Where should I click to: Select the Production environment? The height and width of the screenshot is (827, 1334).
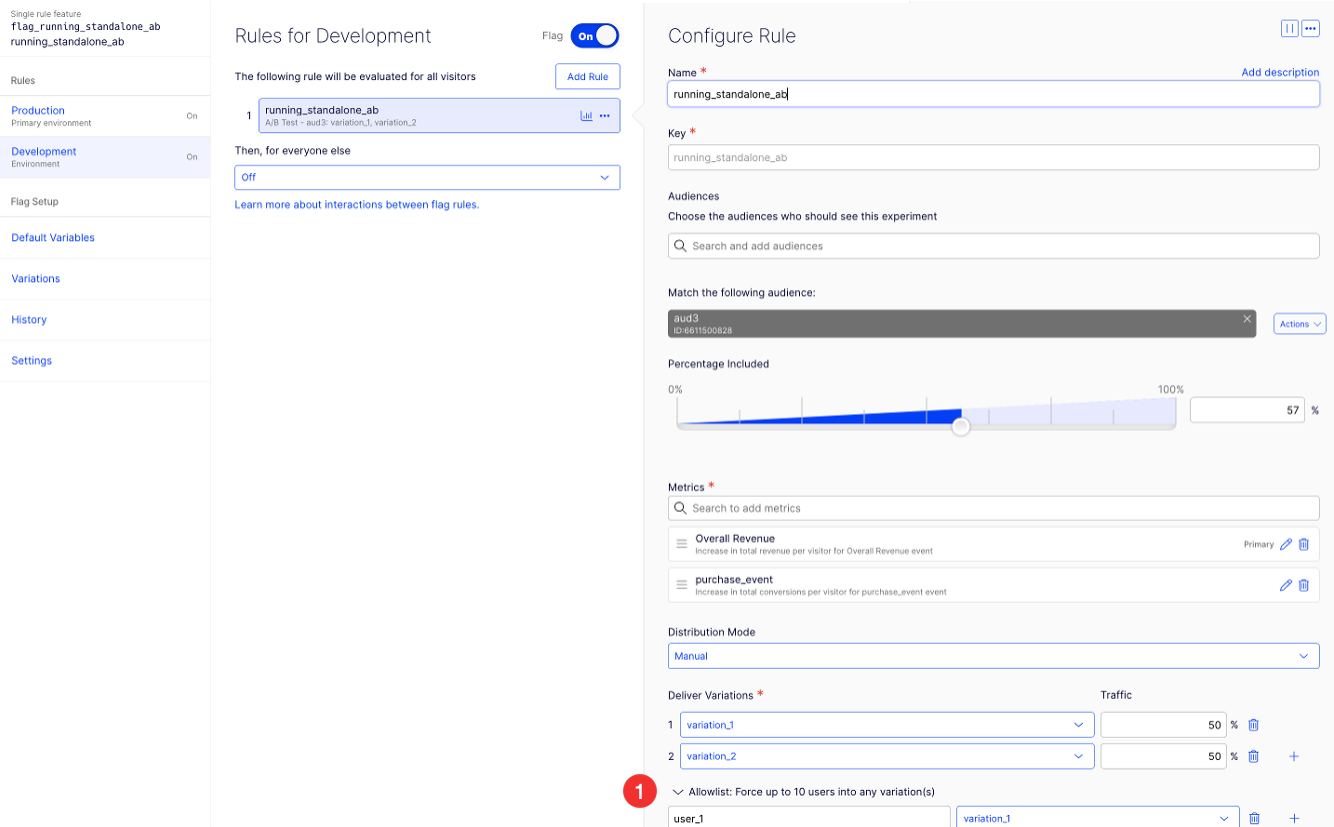coord(104,116)
